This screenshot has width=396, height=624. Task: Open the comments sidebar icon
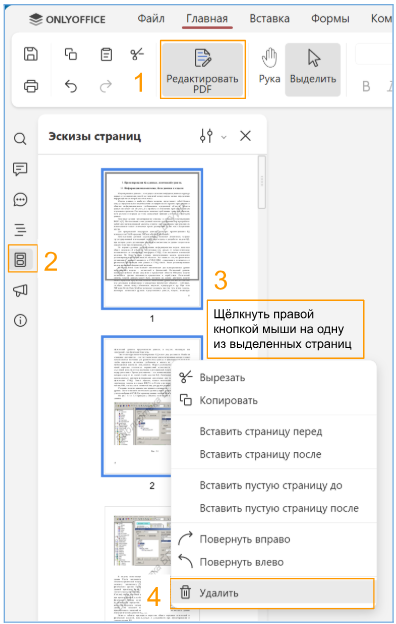pos(20,169)
